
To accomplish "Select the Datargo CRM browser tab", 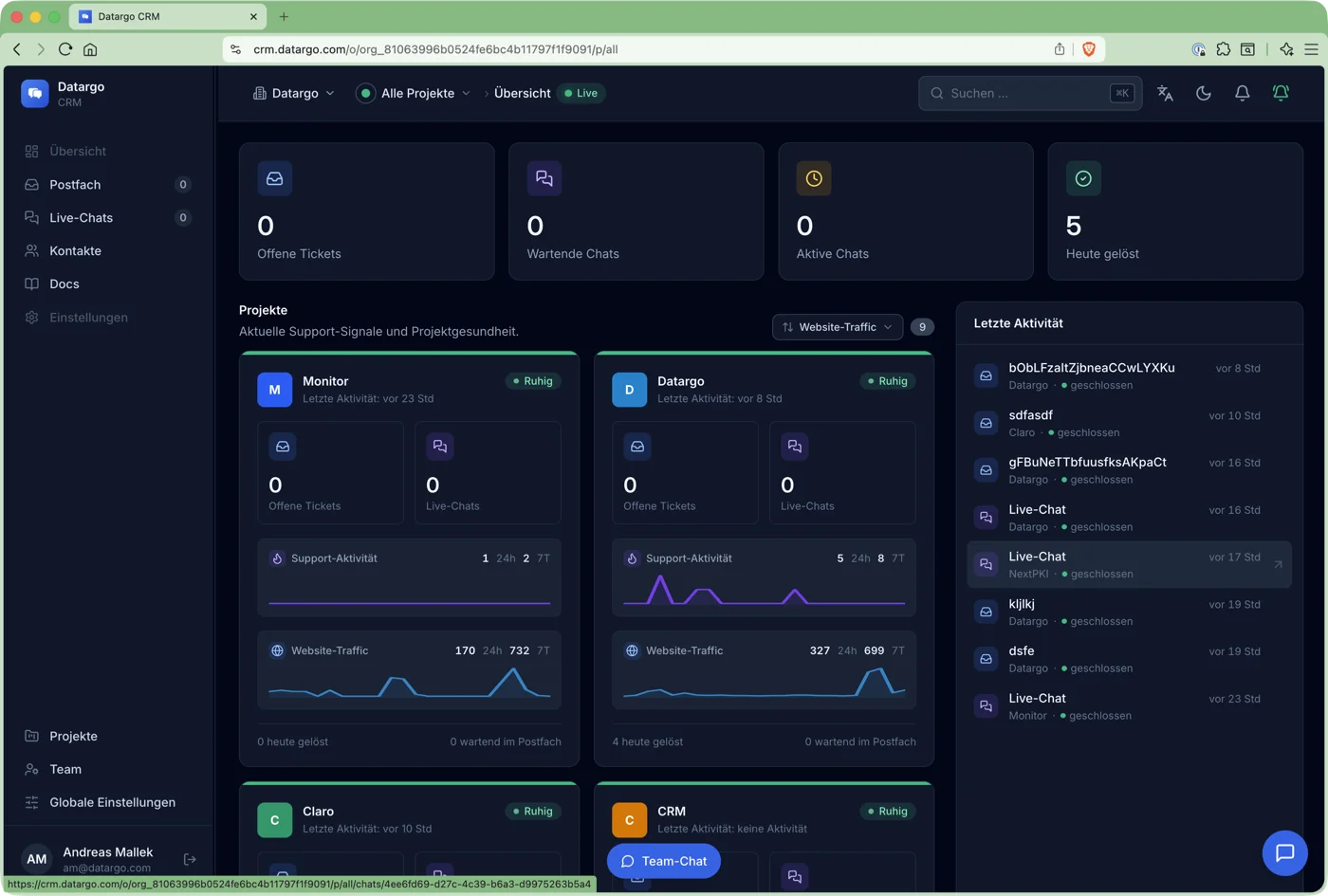I will pos(169,16).
